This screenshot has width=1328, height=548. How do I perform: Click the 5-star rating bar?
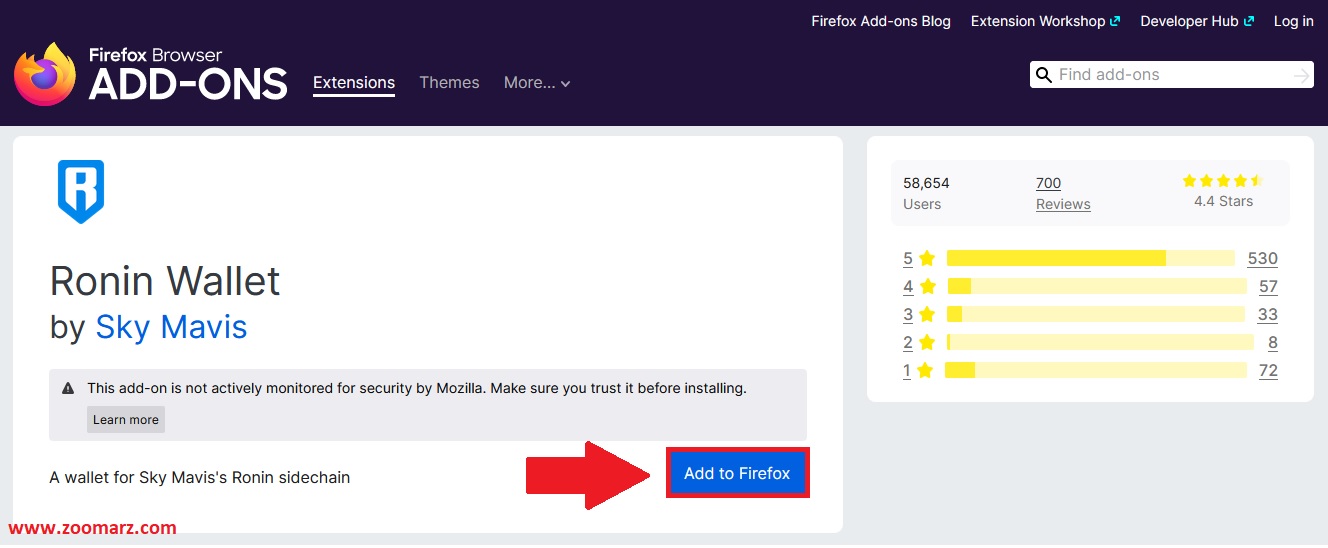click(x=1091, y=258)
